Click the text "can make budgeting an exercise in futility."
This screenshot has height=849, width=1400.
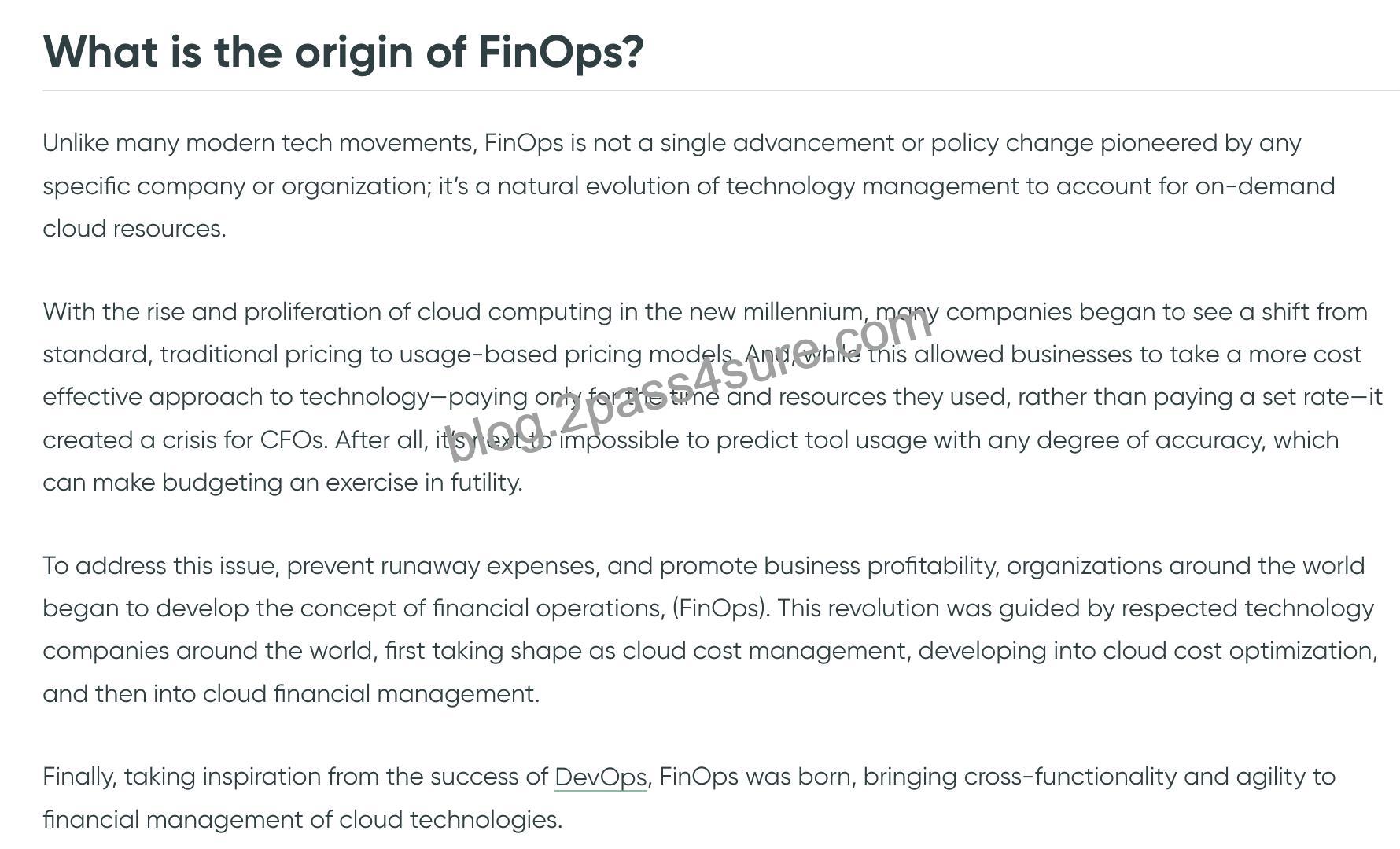[282, 482]
